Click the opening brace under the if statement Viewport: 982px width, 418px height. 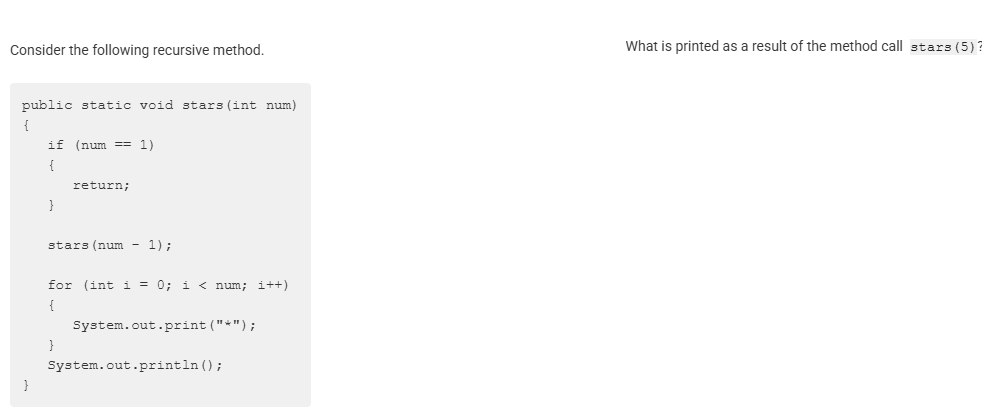(x=51, y=164)
